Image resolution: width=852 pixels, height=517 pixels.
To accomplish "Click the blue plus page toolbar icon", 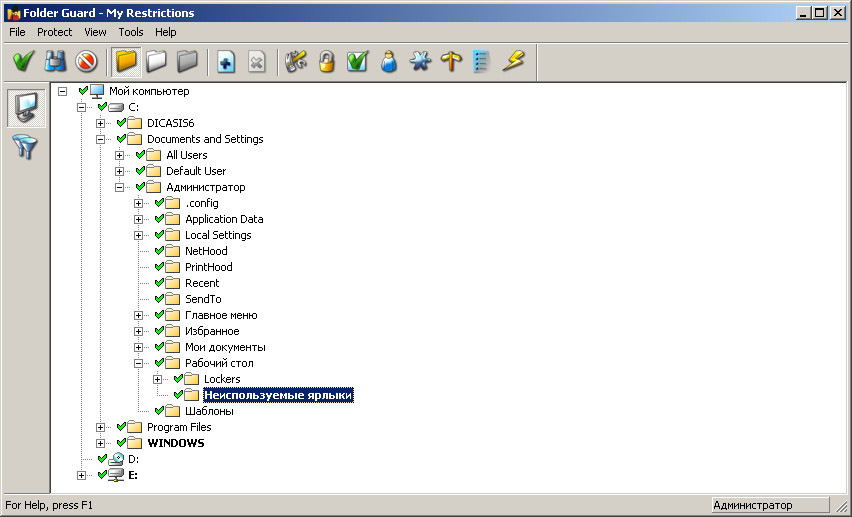I will (x=226, y=61).
